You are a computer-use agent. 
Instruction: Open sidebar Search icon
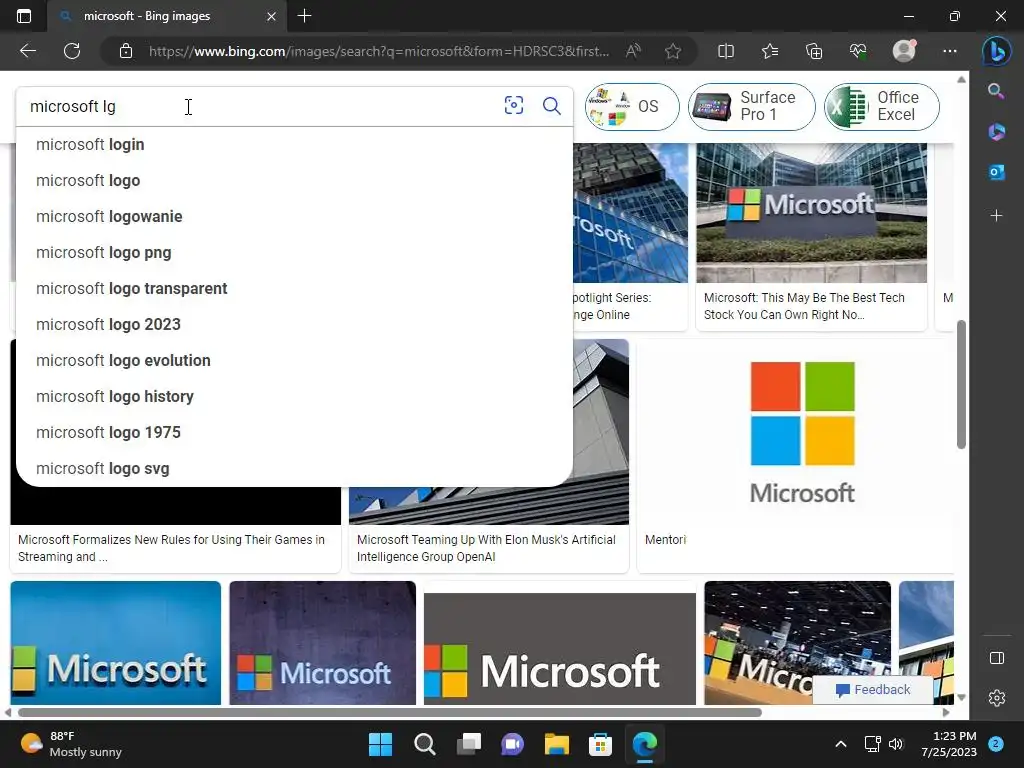pos(996,91)
